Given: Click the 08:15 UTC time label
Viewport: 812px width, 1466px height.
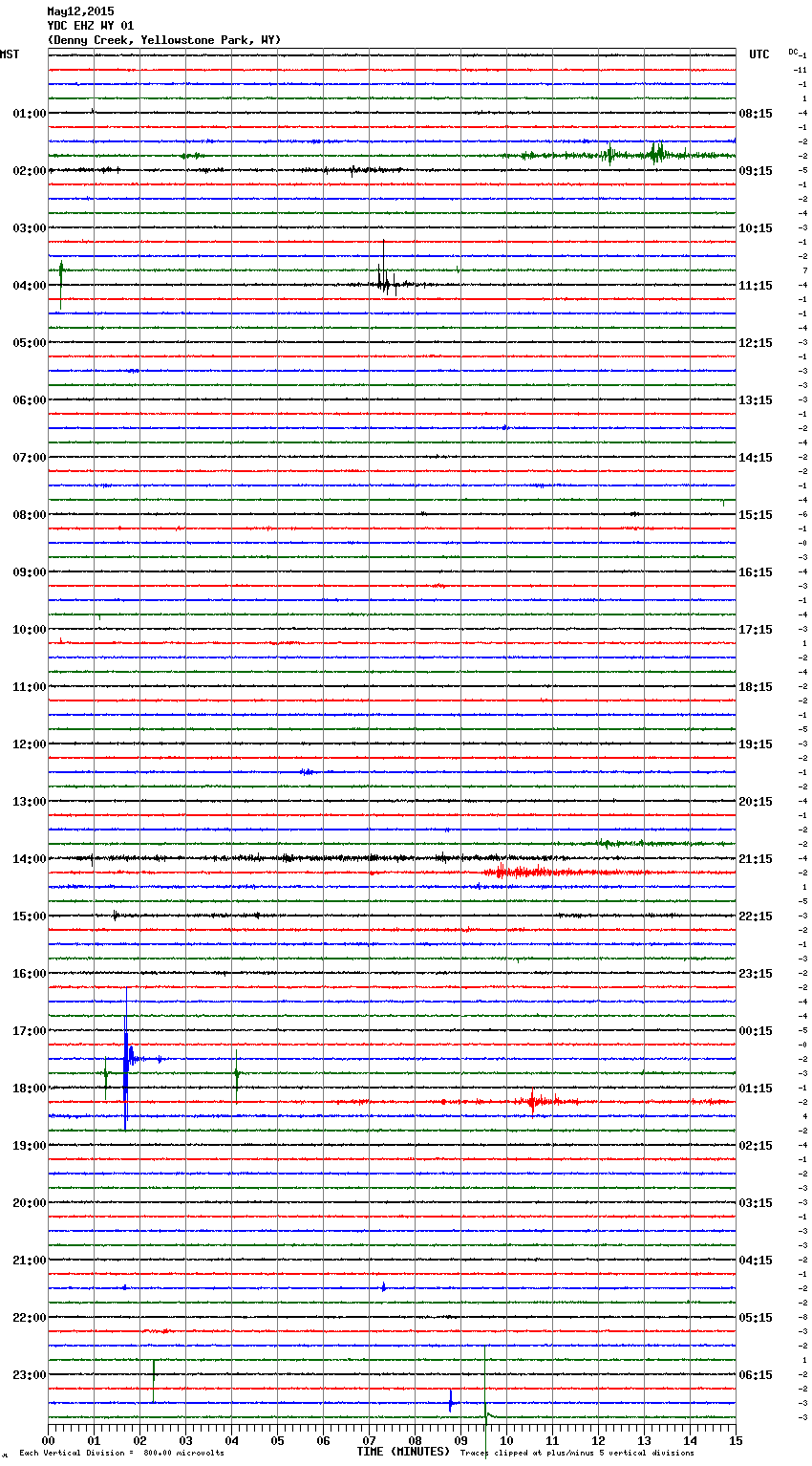Looking at the screenshot, I should 756,114.
